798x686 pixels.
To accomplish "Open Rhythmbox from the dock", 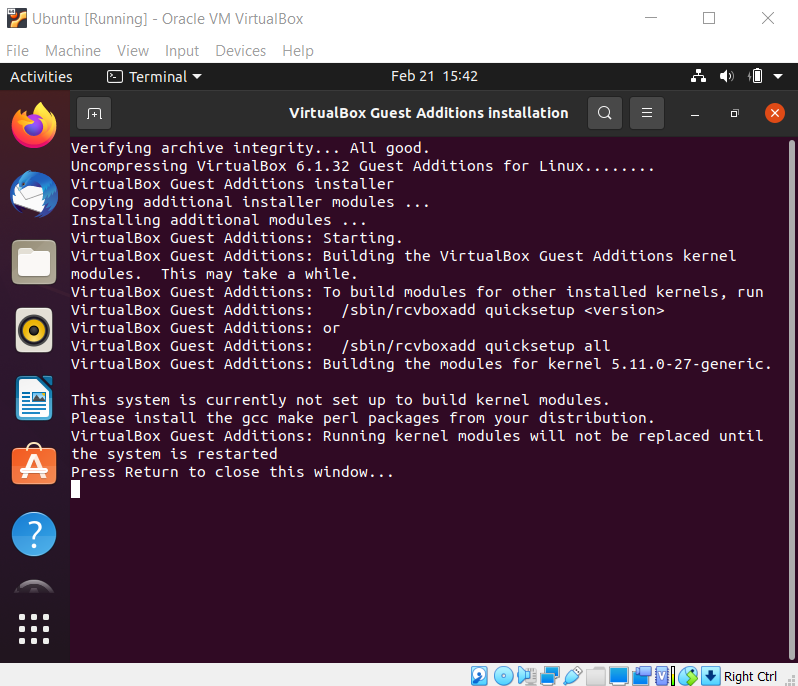I will click(34, 330).
